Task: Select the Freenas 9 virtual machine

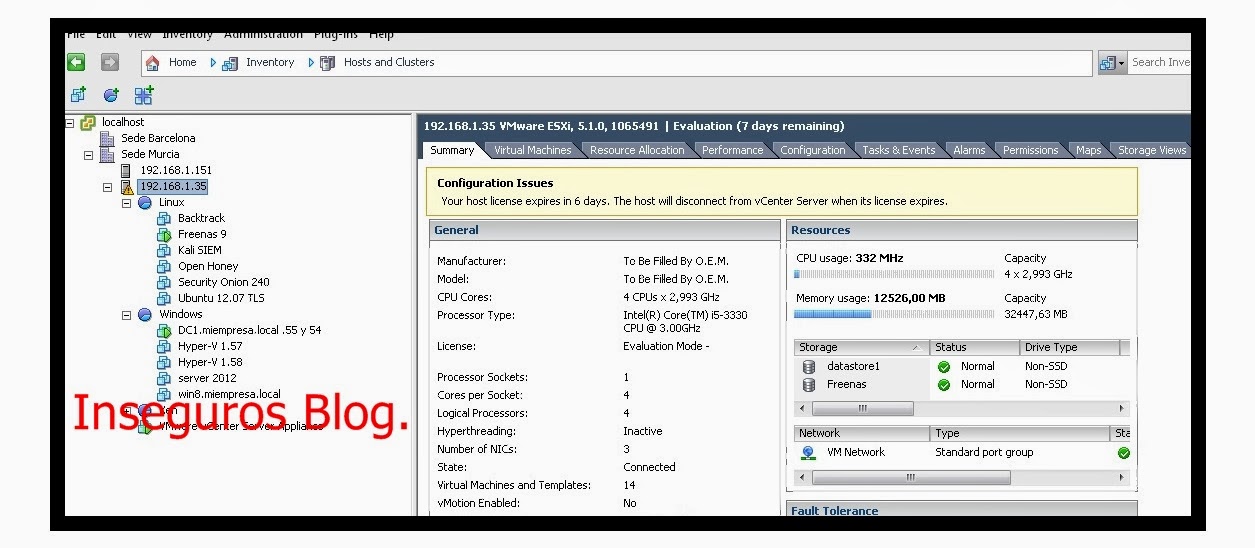Action: pyautogui.click(x=202, y=234)
